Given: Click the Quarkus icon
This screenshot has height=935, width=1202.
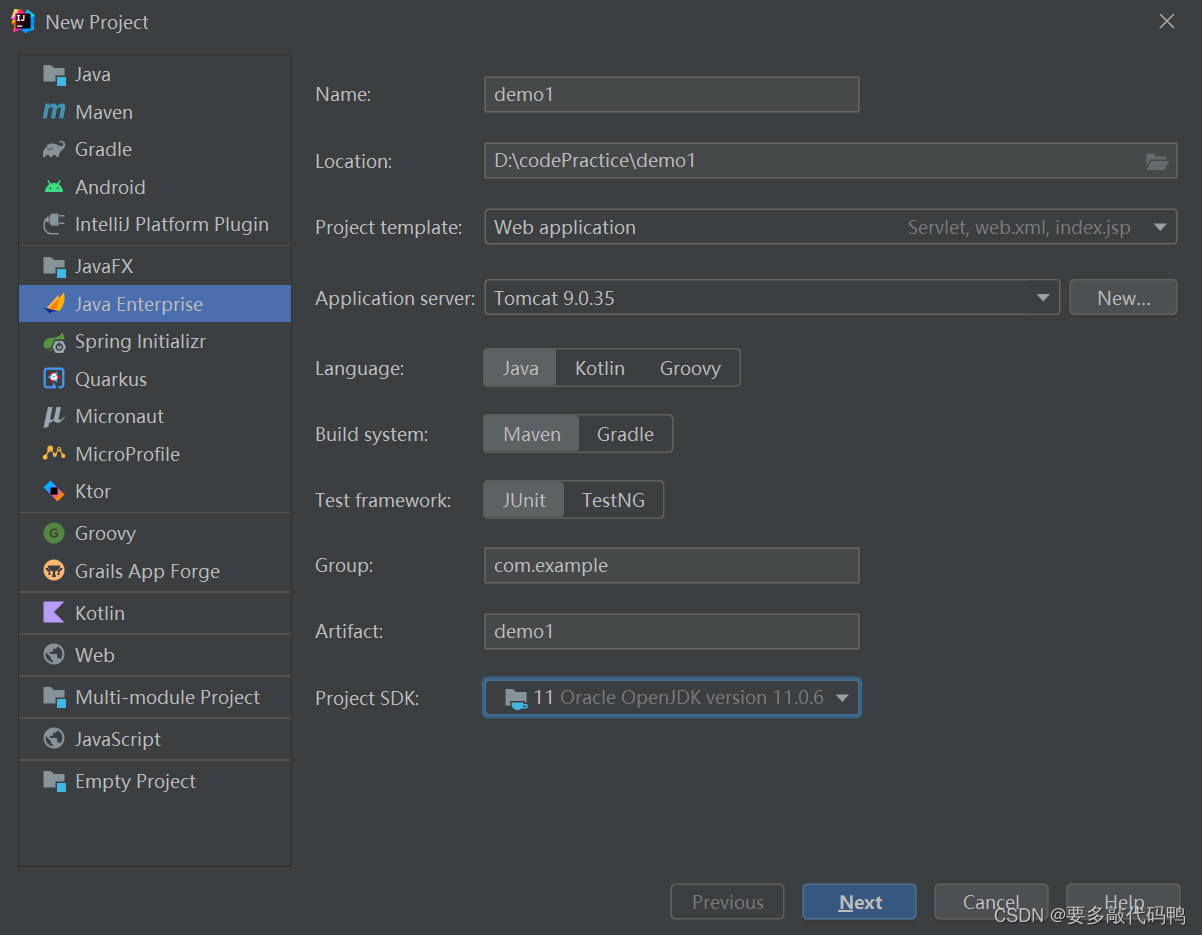Looking at the screenshot, I should 54,379.
